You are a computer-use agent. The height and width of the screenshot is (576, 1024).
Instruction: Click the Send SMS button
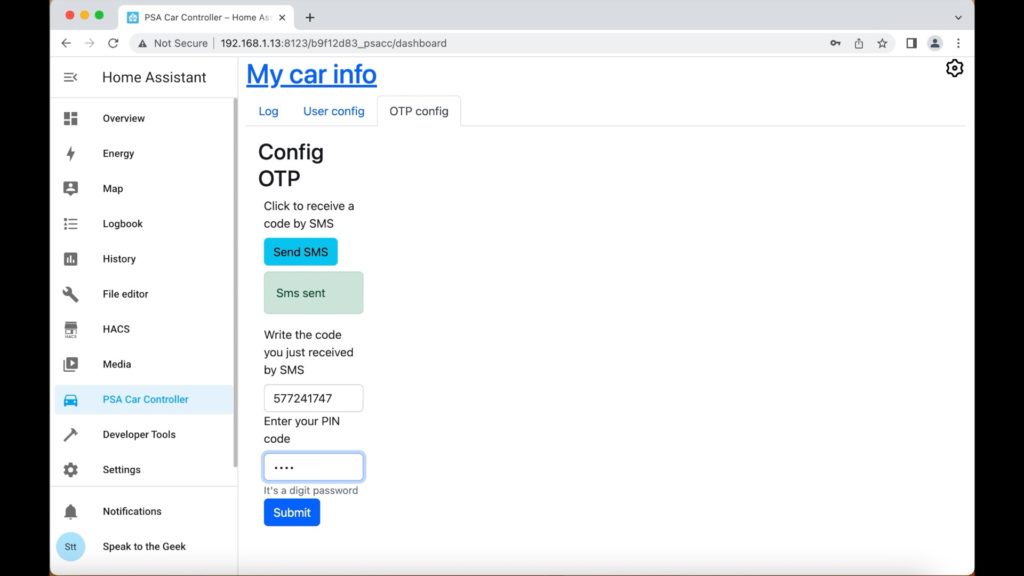300,252
